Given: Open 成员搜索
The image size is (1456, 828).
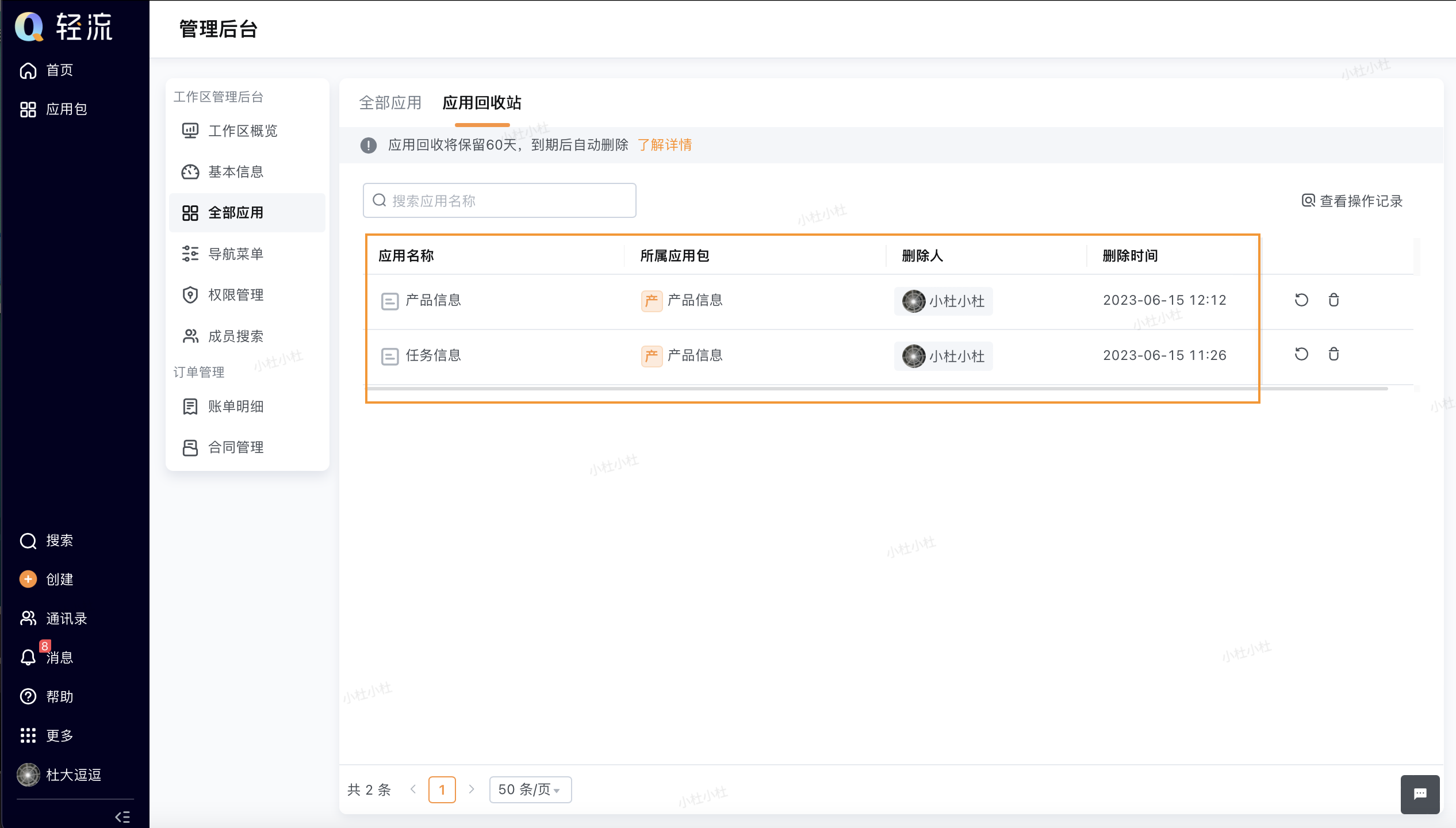Looking at the screenshot, I should pyautogui.click(x=247, y=336).
